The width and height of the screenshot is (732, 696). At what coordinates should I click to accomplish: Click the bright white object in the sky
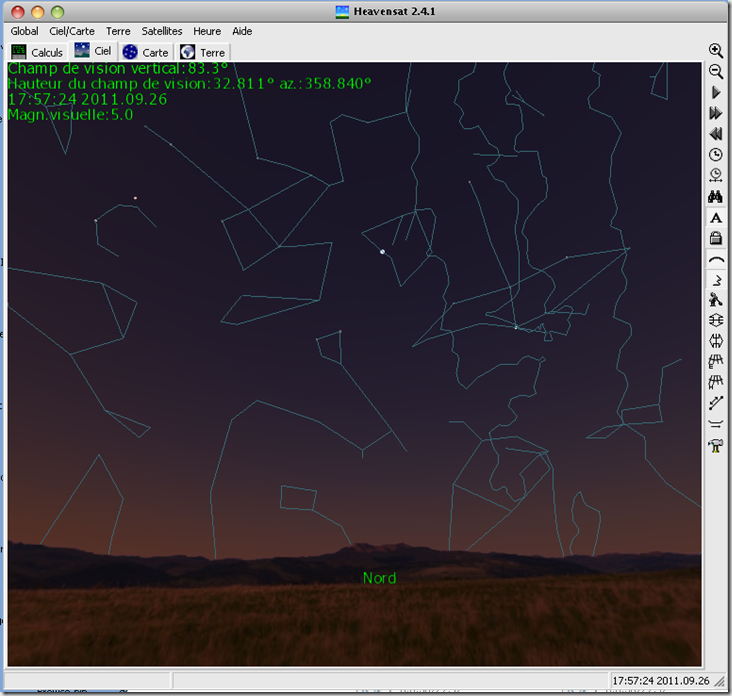point(382,252)
